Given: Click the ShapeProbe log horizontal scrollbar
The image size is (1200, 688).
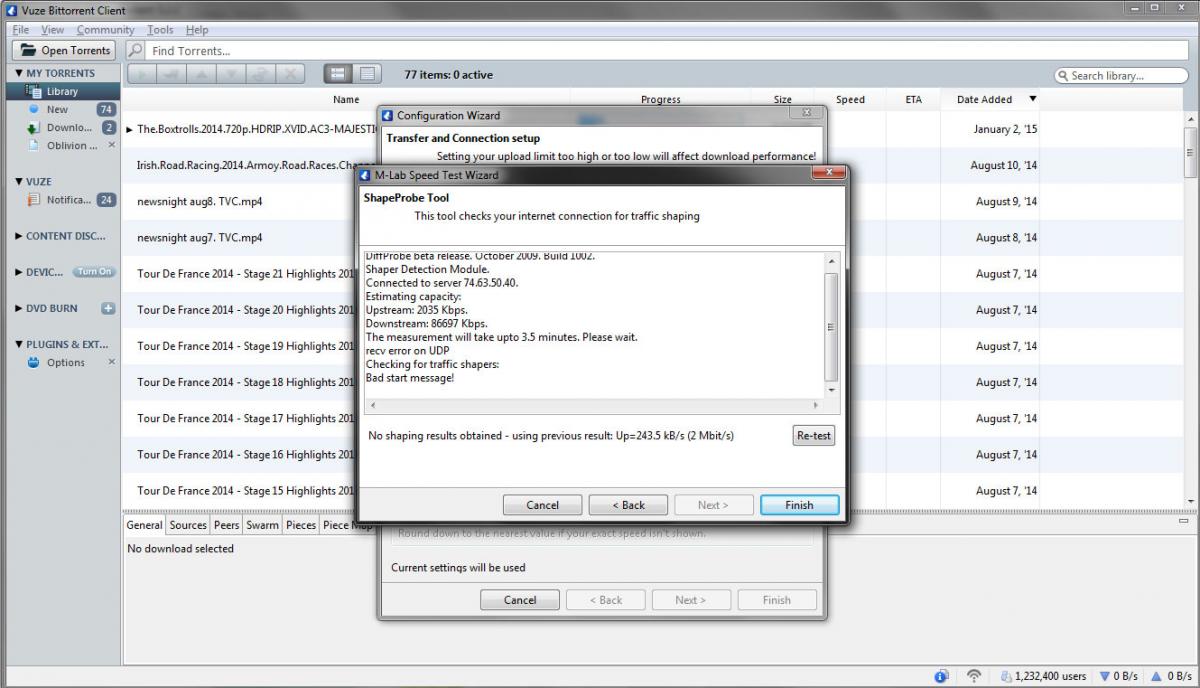Looking at the screenshot, I should 595,406.
